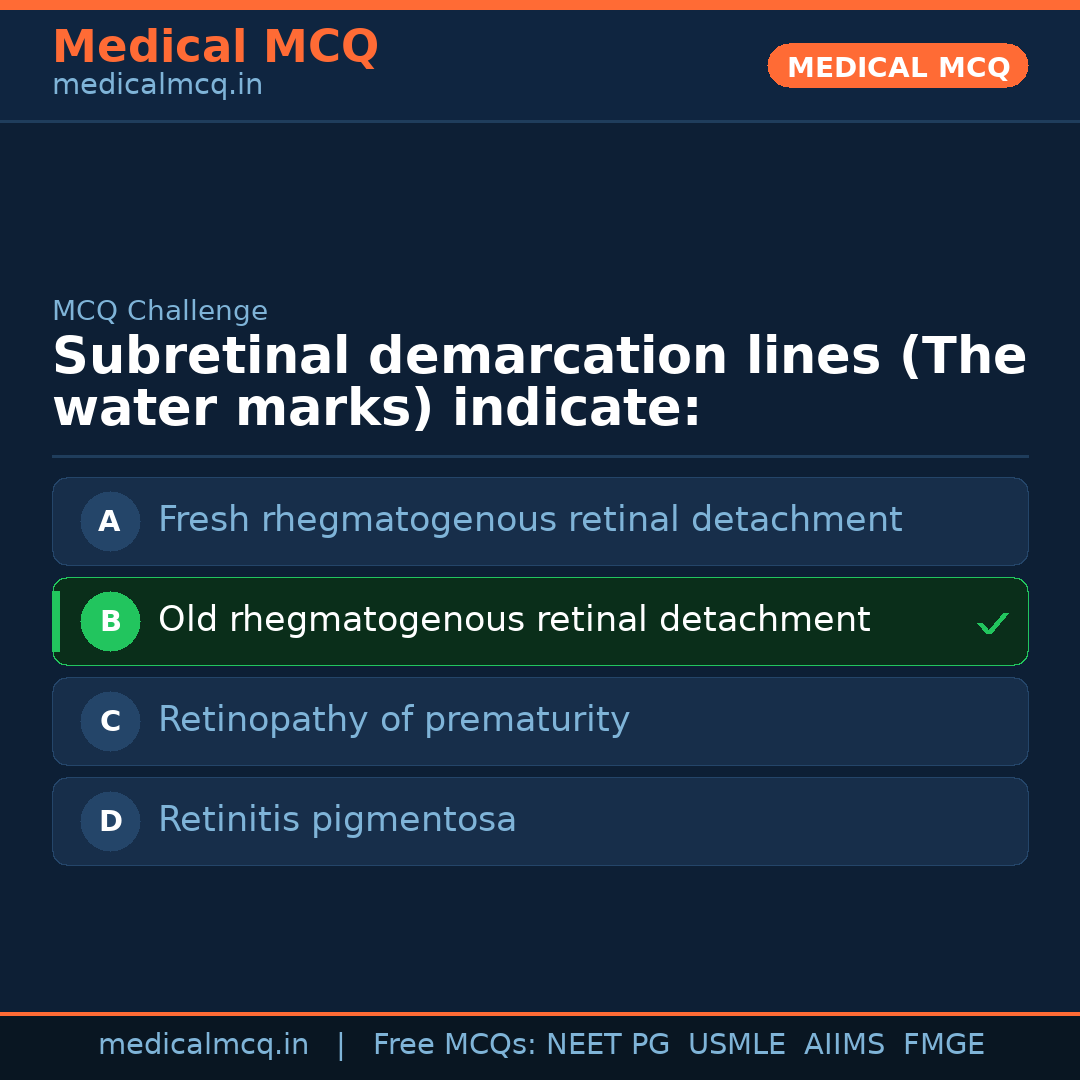Choose the Retinopathy of prematurity answer text
The image size is (1080, 1080).
(x=393, y=721)
